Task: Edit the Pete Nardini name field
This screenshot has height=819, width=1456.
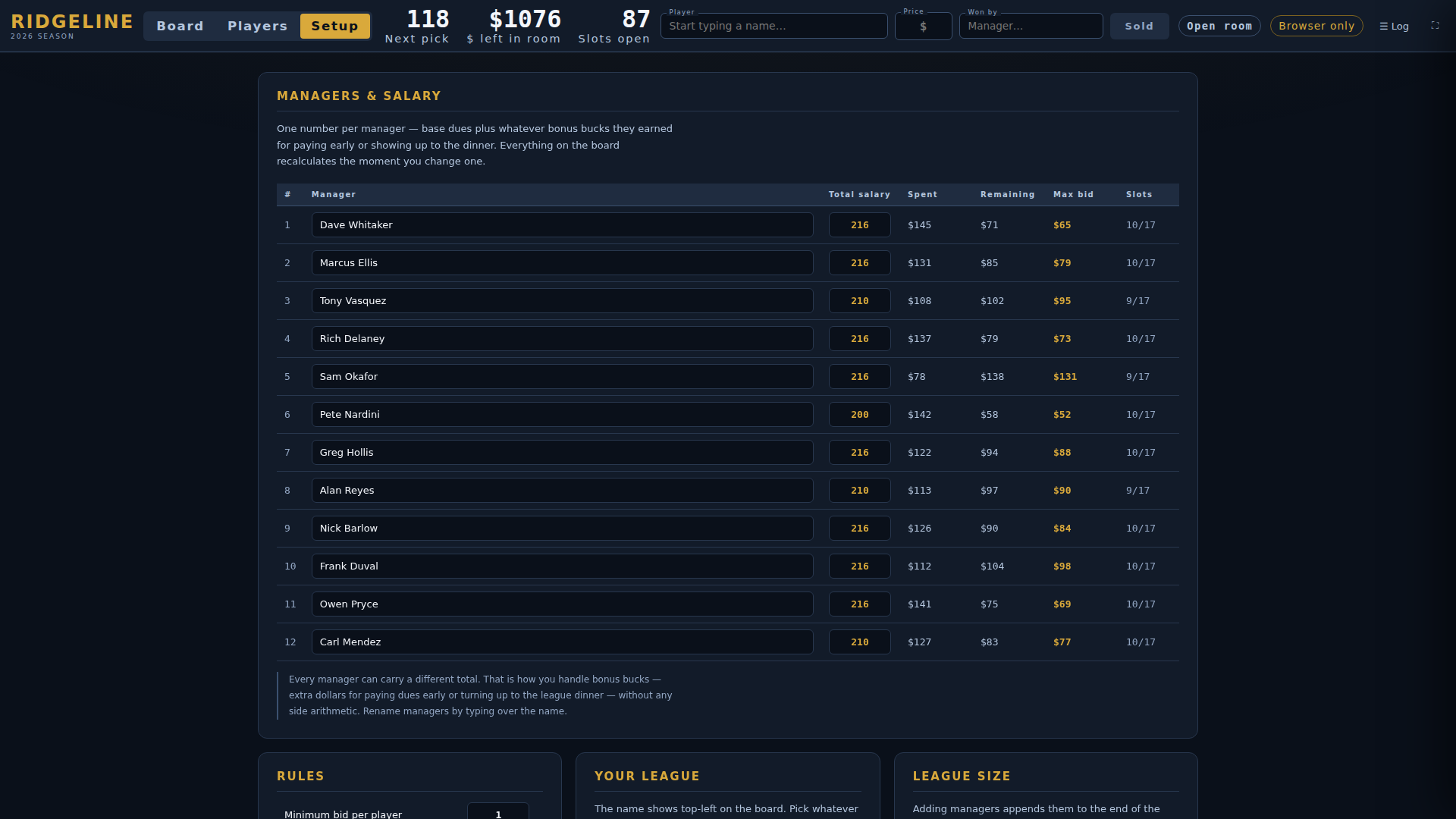Action: 562,415
